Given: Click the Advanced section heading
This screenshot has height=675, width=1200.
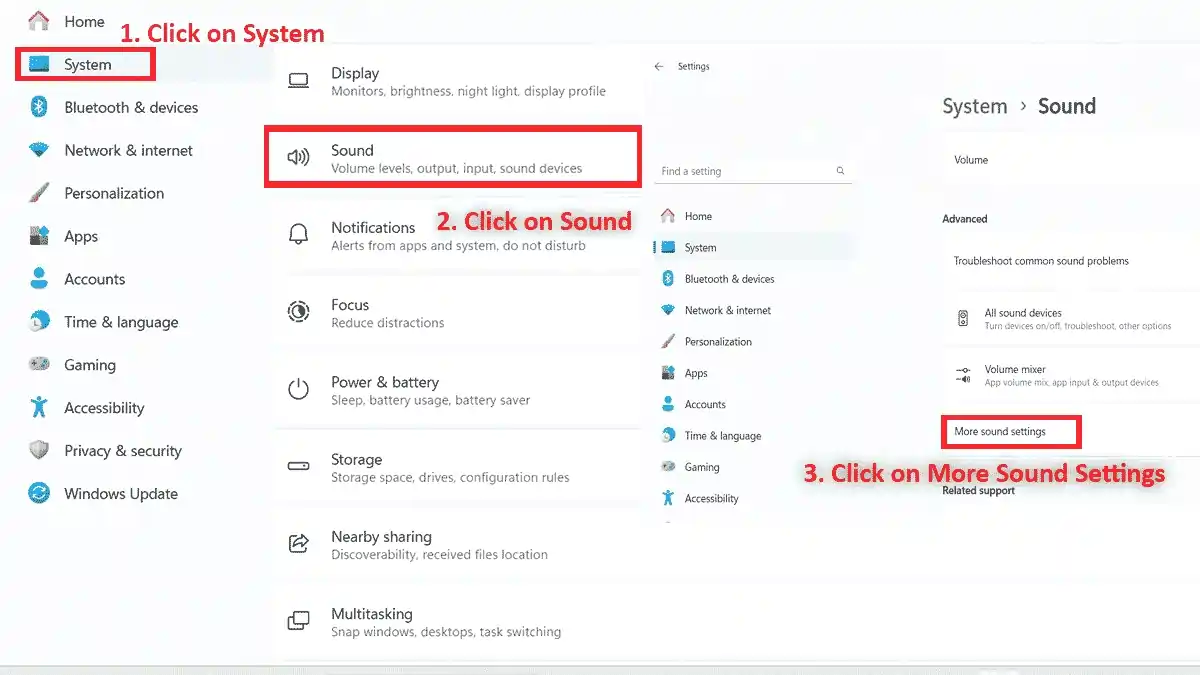Looking at the screenshot, I should 964,219.
